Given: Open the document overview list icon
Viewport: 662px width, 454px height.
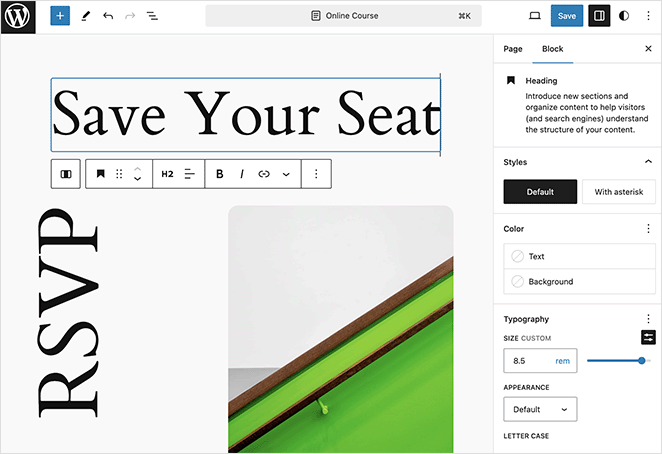Looking at the screenshot, I should 152,16.
